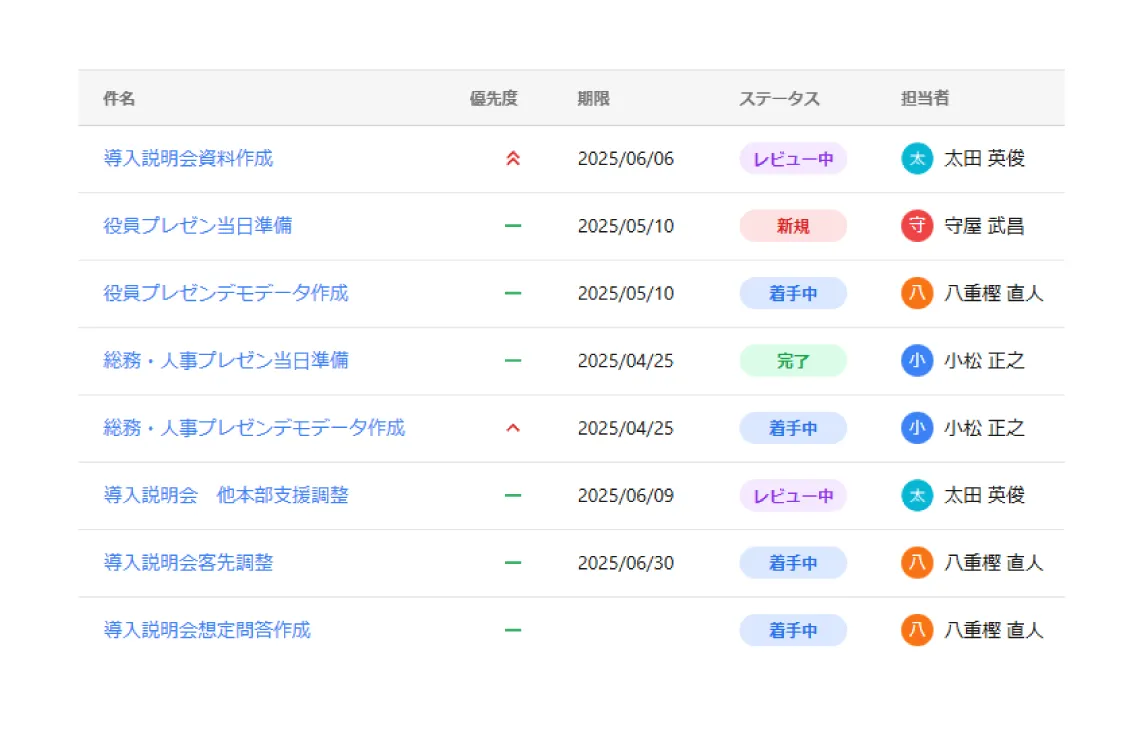The height and width of the screenshot is (740, 1140).
Task: Click the green 完了 status badge
Action: point(793,361)
